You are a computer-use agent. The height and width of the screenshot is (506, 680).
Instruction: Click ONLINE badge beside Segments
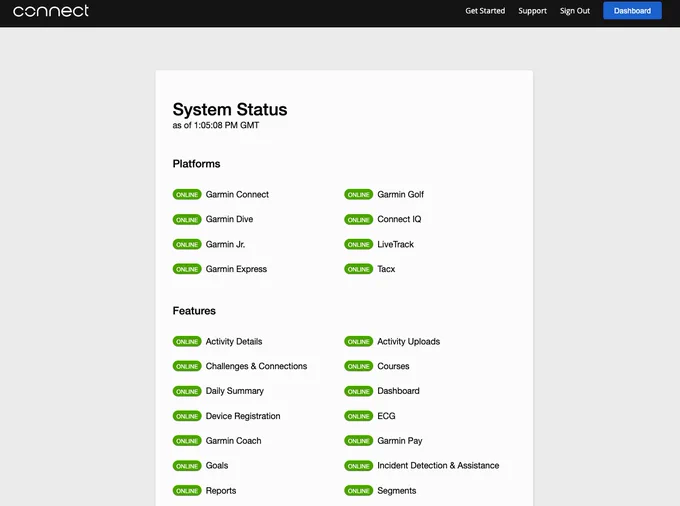pos(359,491)
